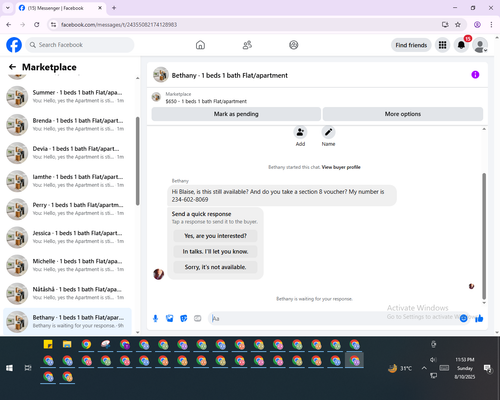Click the Add people icon
500x400 pixels.
[x=300, y=132]
